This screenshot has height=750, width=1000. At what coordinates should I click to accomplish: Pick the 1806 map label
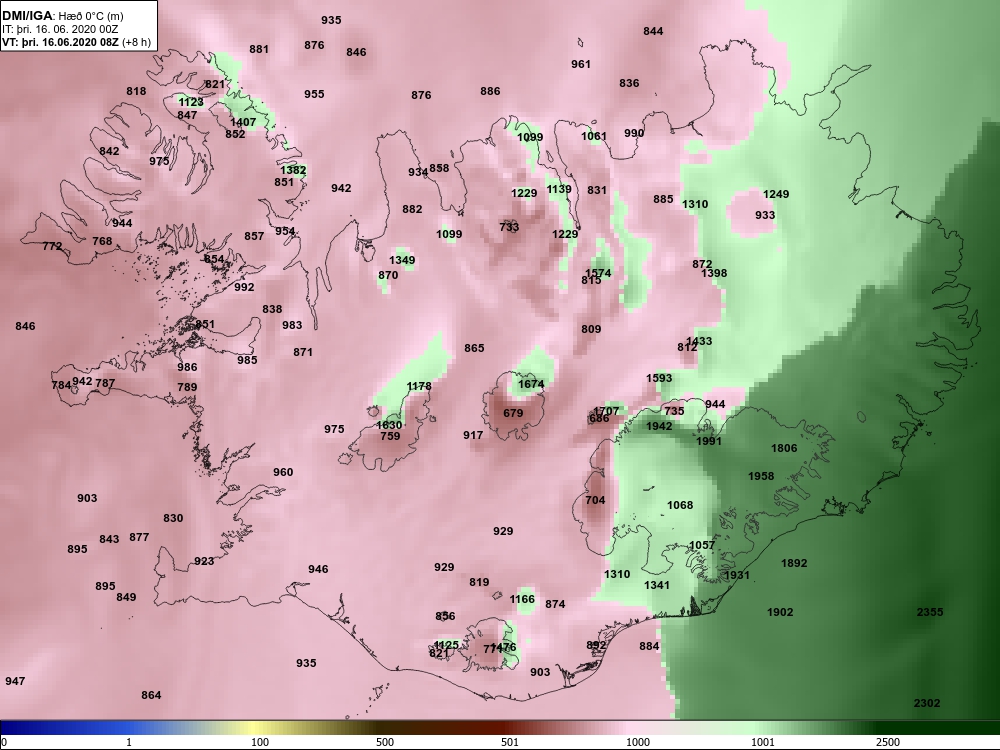[x=784, y=448]
